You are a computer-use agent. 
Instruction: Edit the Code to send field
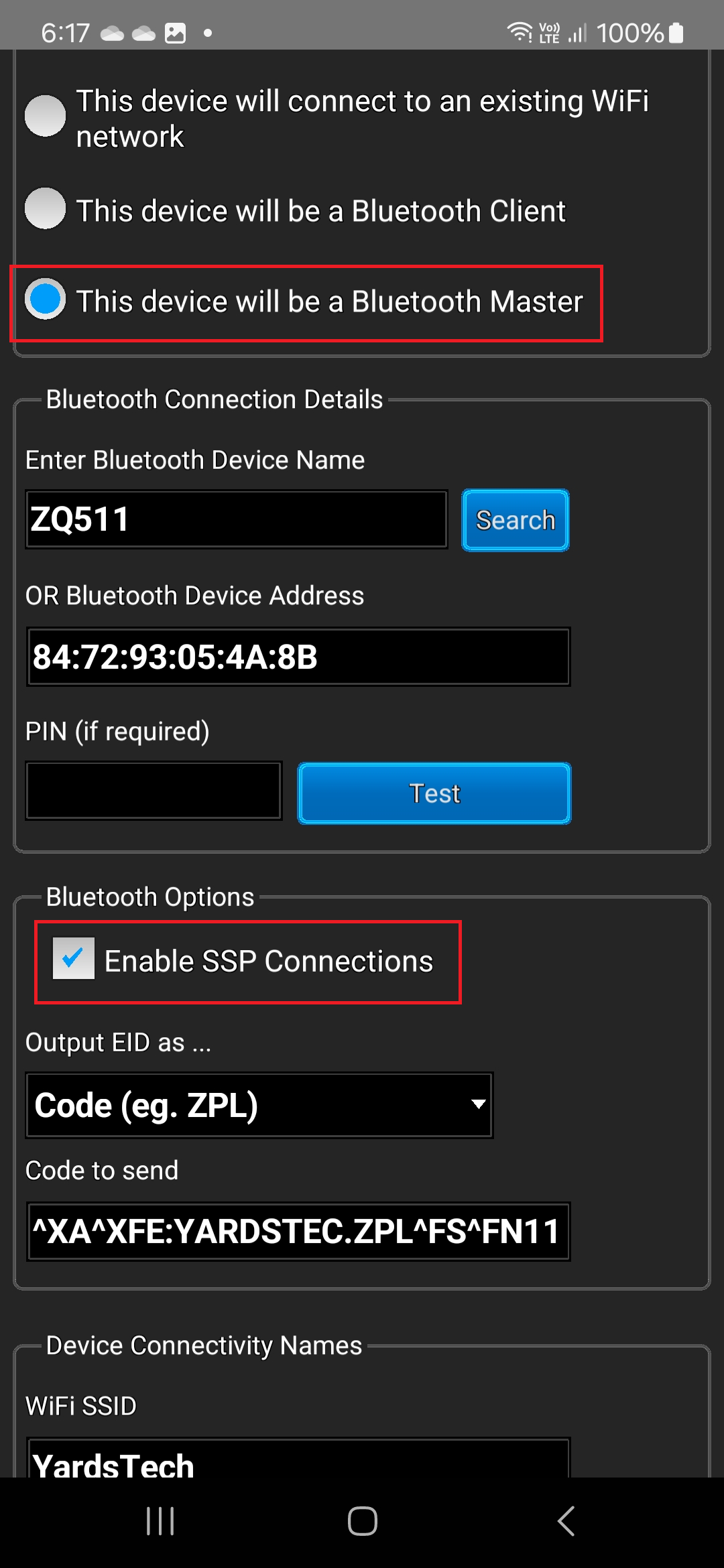point(298,1232)
